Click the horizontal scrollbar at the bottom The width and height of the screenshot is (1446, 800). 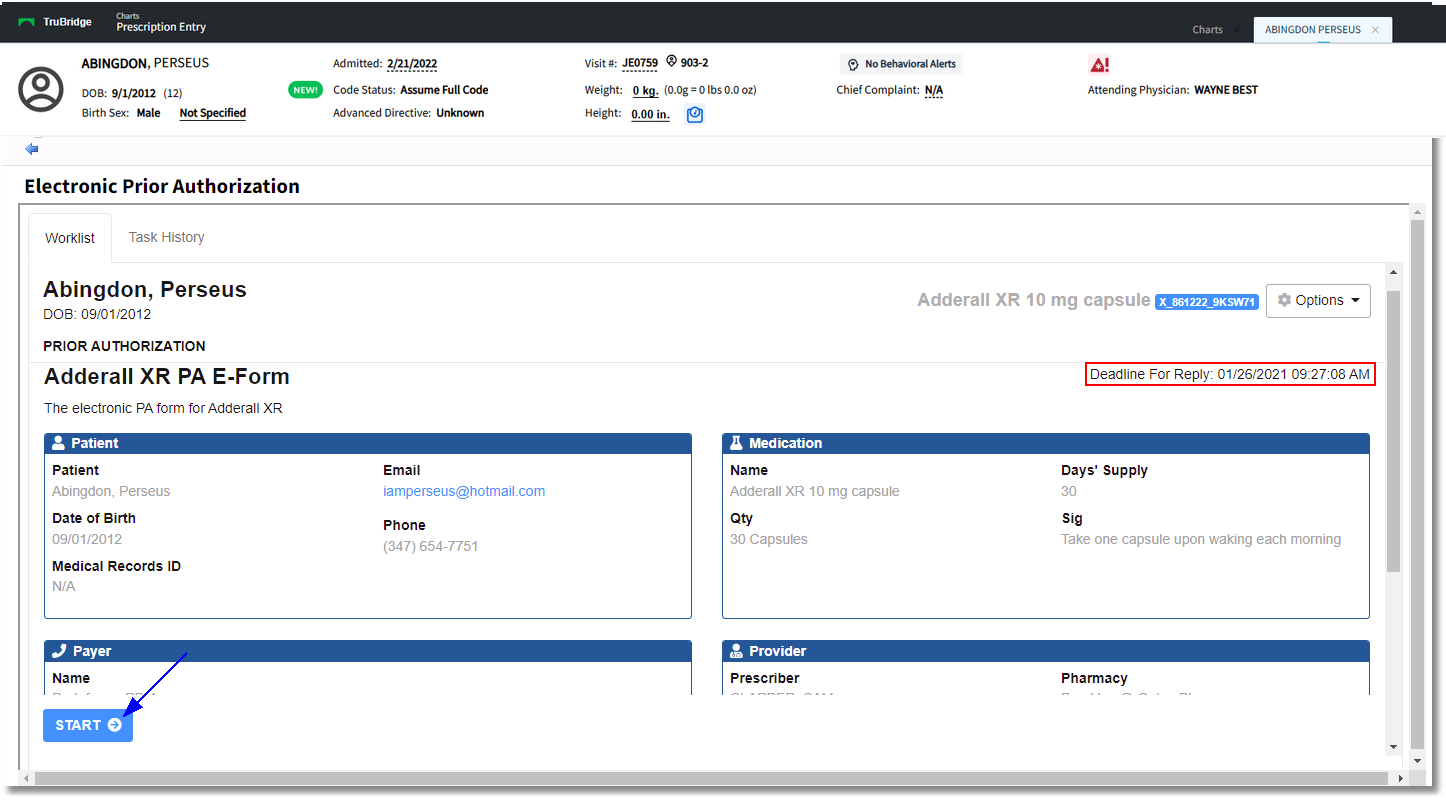pos(713,778)
